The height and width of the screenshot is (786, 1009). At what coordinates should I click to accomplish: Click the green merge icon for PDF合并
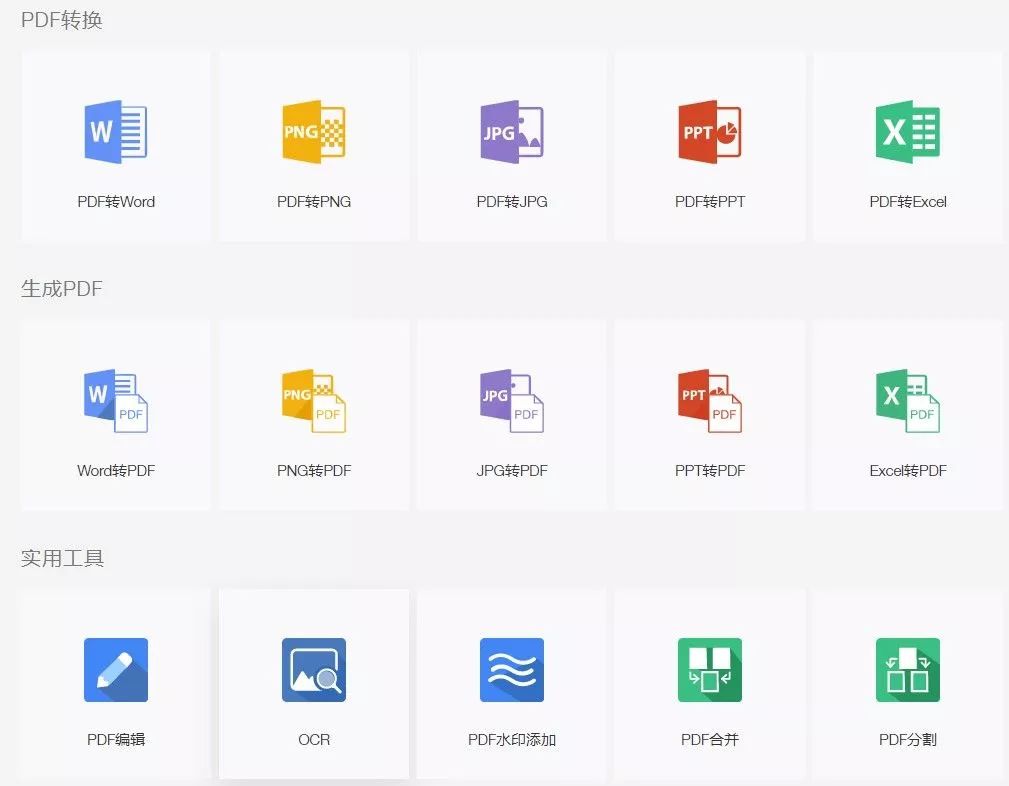(710, 669)
